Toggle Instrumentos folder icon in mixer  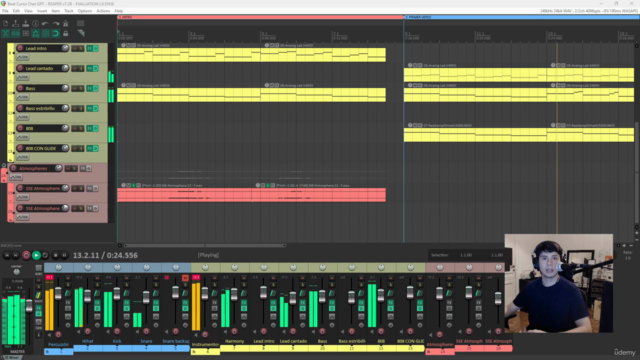pos(195,351)
